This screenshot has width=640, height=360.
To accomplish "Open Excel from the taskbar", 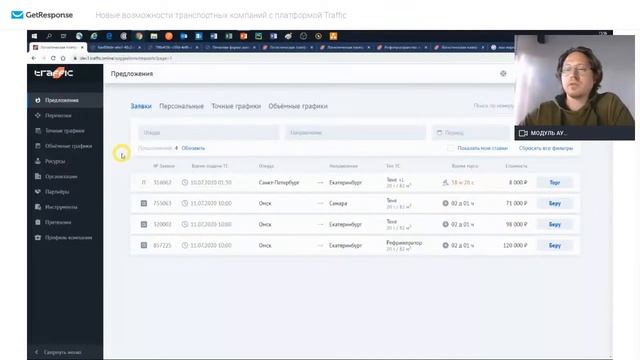I will click(x=229, y=36).
